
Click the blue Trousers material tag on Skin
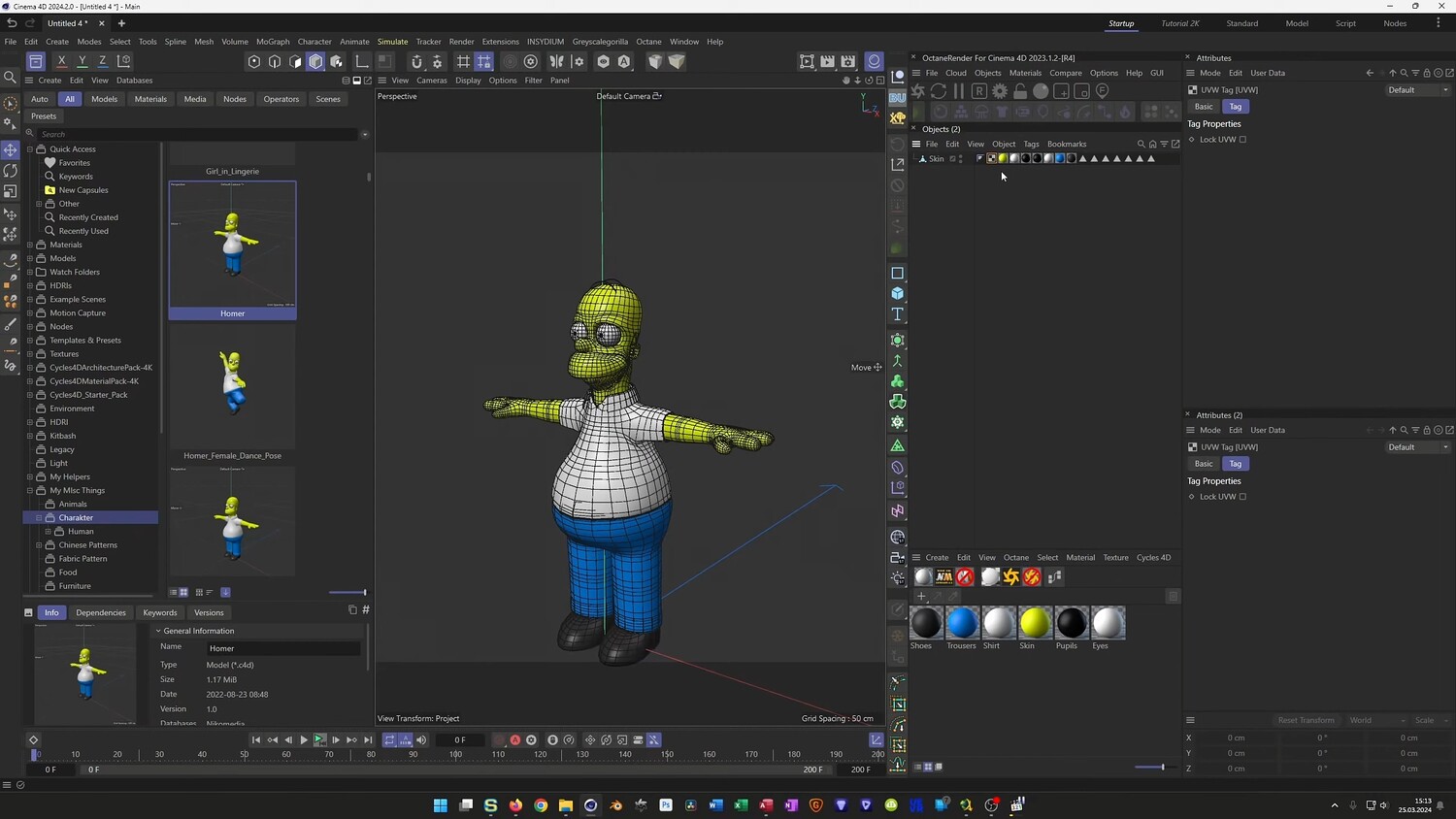click(x=1059, y=158)
